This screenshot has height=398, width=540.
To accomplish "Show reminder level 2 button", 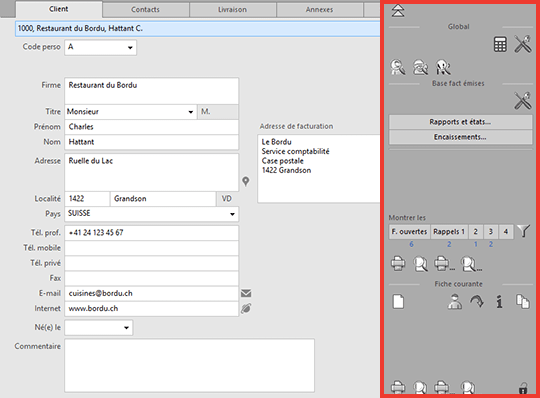I will (x=476, y=232).
